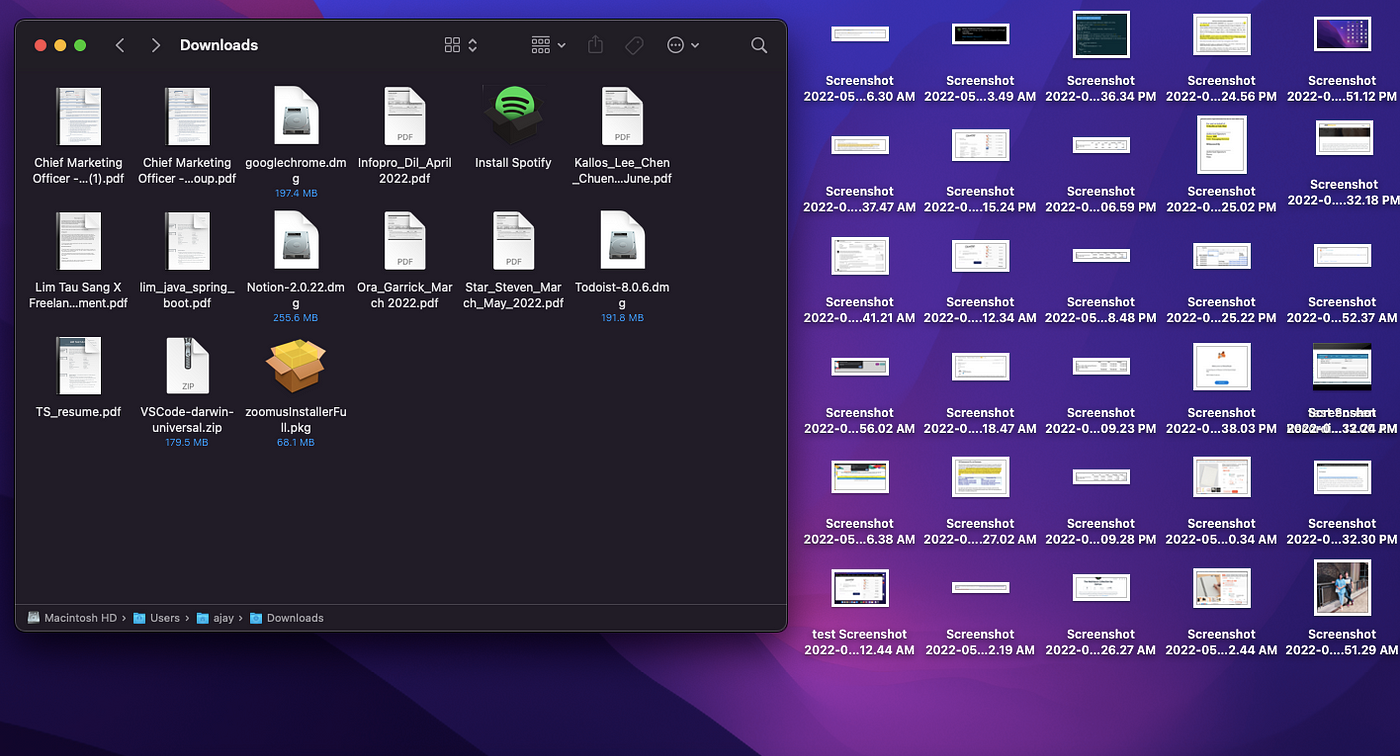Viewport: 1400px width, 756px height.
Task: Select Lim Tau Sang X Freelan...ment.pdf
Action: (x=78, y=241)
